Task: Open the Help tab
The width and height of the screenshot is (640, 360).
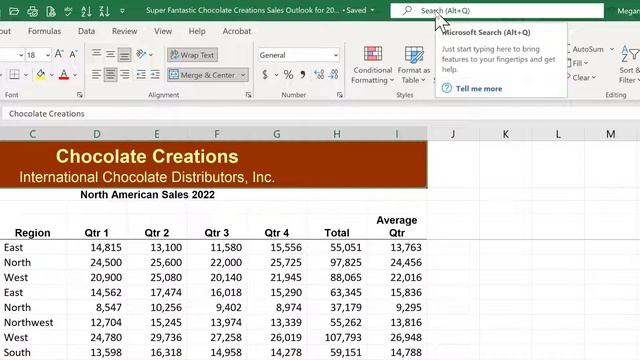Action: (197, 31)
